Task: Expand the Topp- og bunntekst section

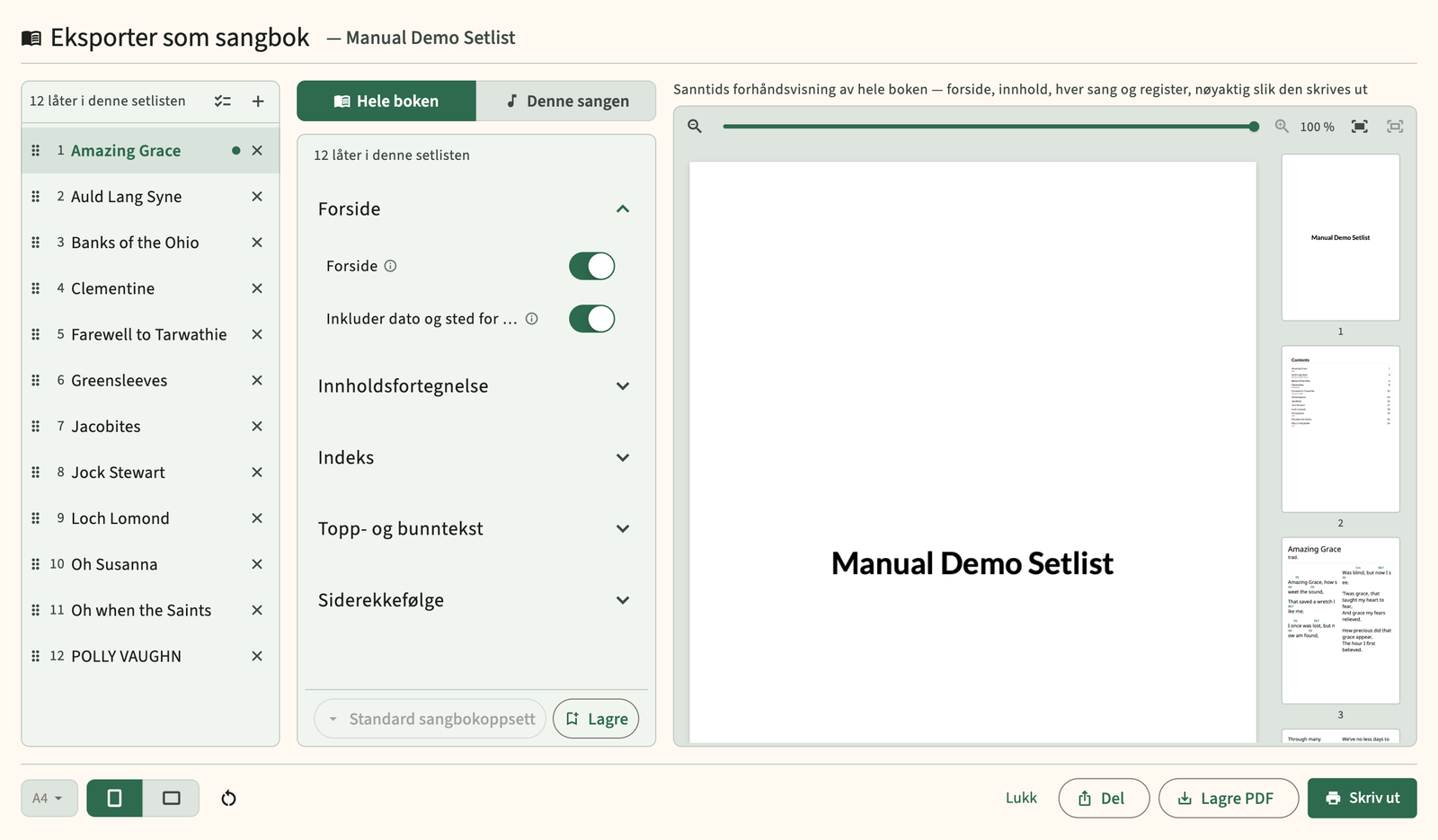Action: pos(475,529)
